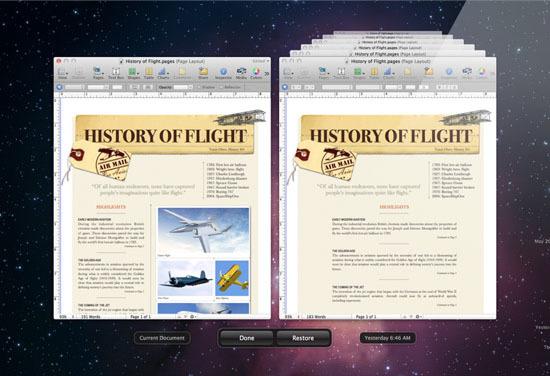Click Comment icon in current document toolbar
Image resolution: width=550 pixels, height=376 pixels.
(182, 73)
